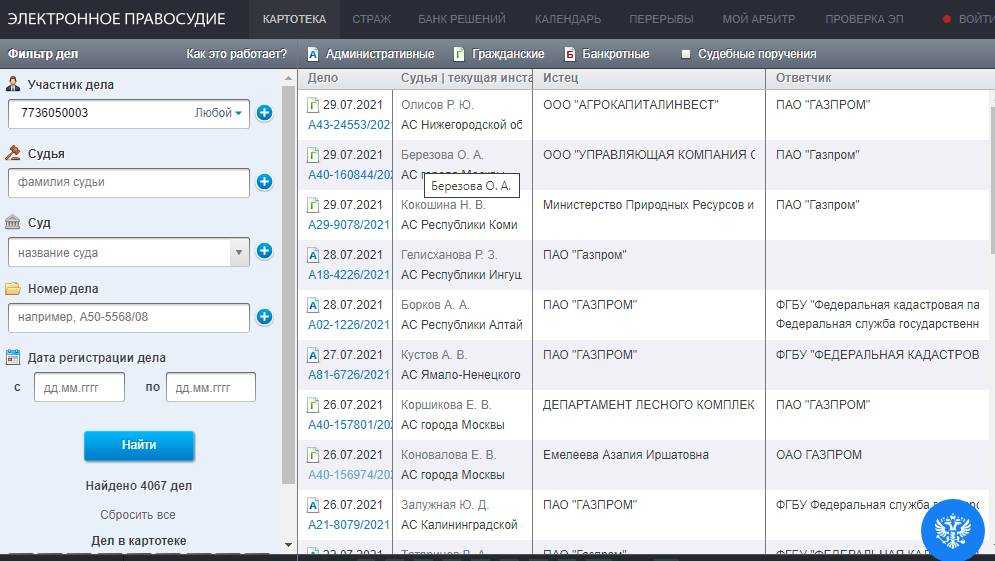
Task: Click the filter panel scrollbar up arrow
Action: [x=288, y=78]
